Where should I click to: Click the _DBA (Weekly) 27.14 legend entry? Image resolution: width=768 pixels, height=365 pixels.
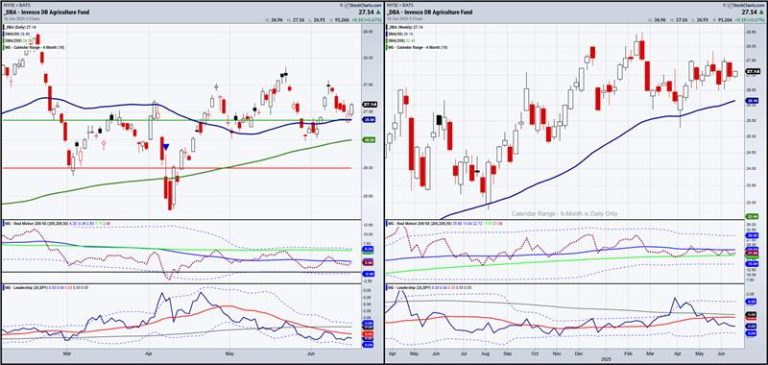click(x=404, y=28)
